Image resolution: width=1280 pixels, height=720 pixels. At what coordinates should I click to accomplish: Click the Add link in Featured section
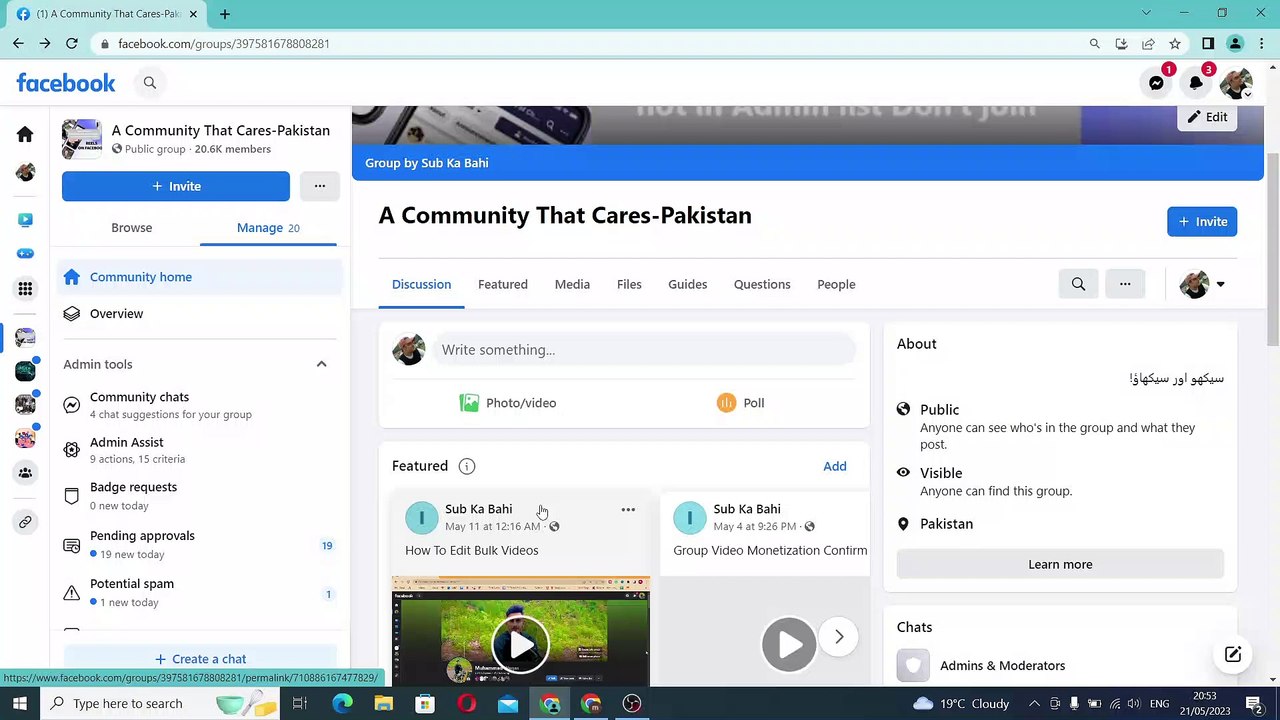coord(834,466)
